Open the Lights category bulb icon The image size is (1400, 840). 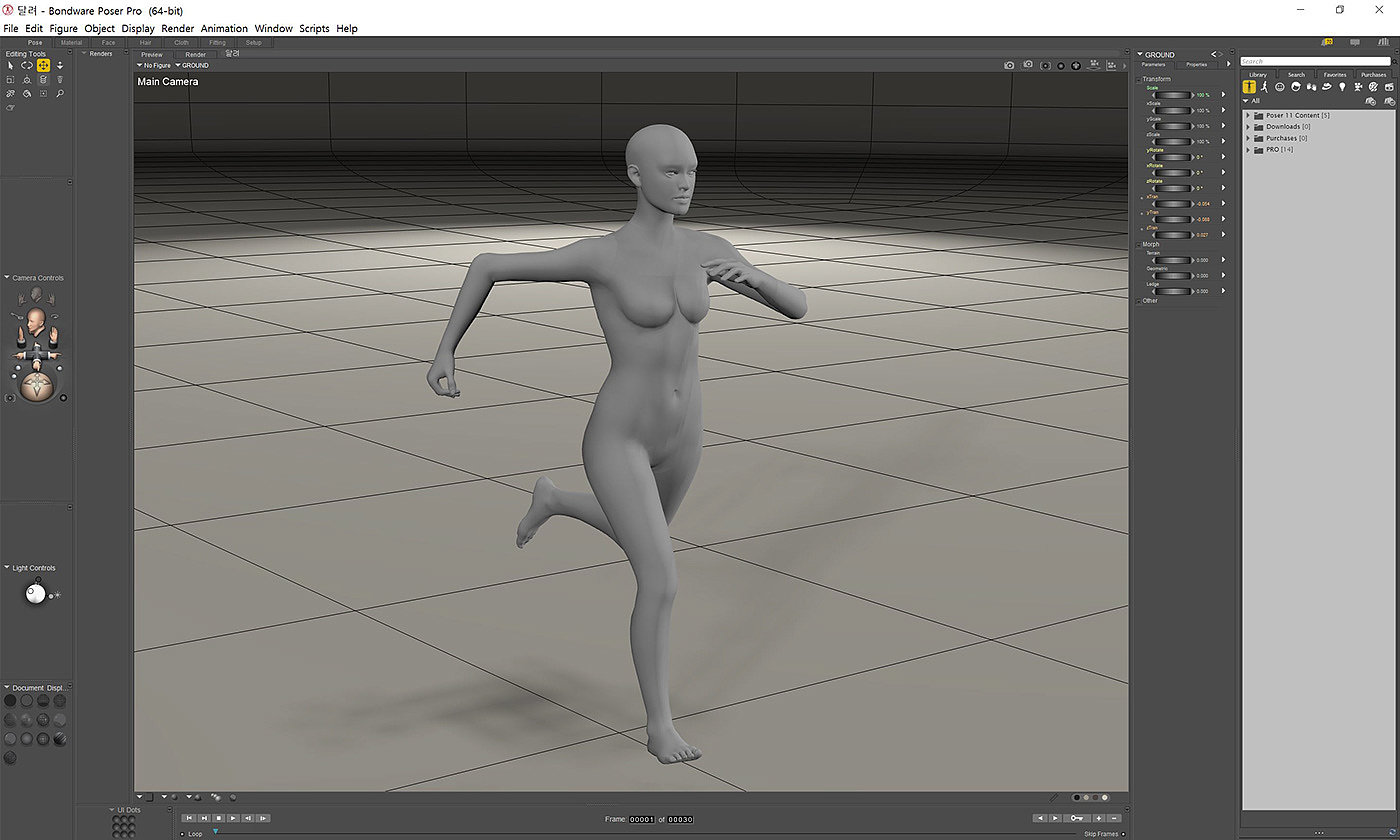tap(1342, 87)
